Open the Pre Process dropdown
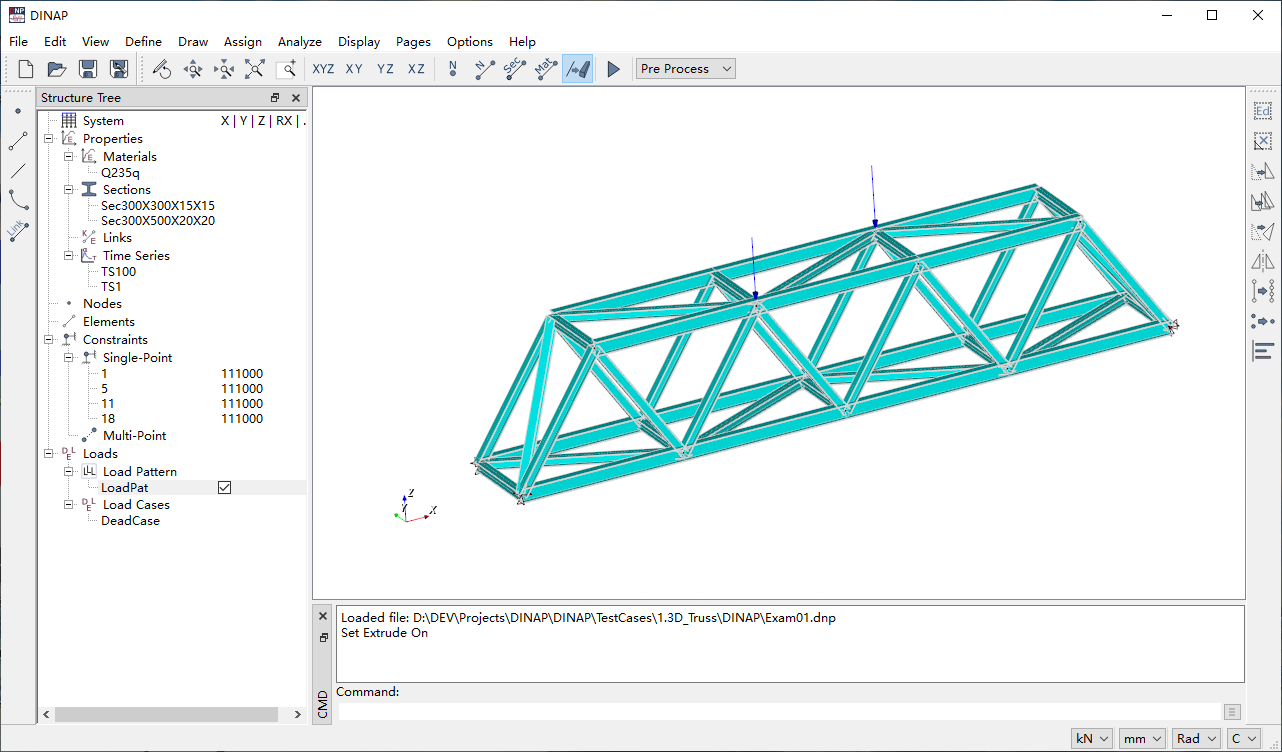 pyautogui.click(x=685, y=69)
